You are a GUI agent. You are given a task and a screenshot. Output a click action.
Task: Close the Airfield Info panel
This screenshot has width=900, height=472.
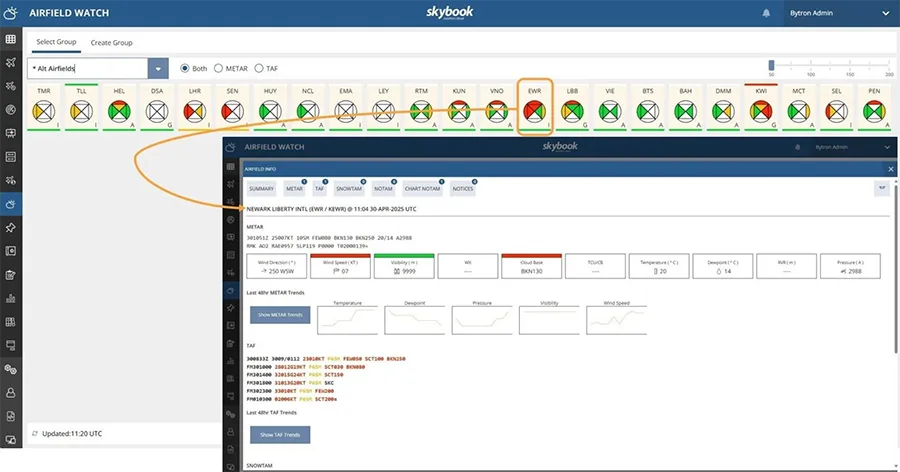point(890,169)
